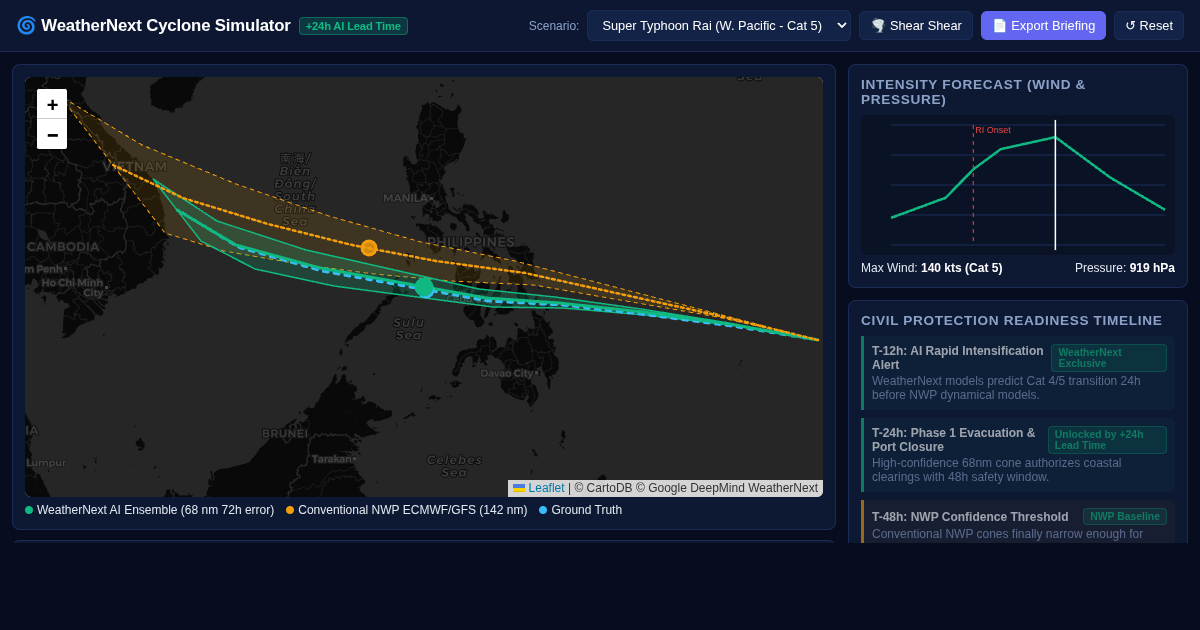
Task: Click the MANILA label on the map
Action: point(405,198)
